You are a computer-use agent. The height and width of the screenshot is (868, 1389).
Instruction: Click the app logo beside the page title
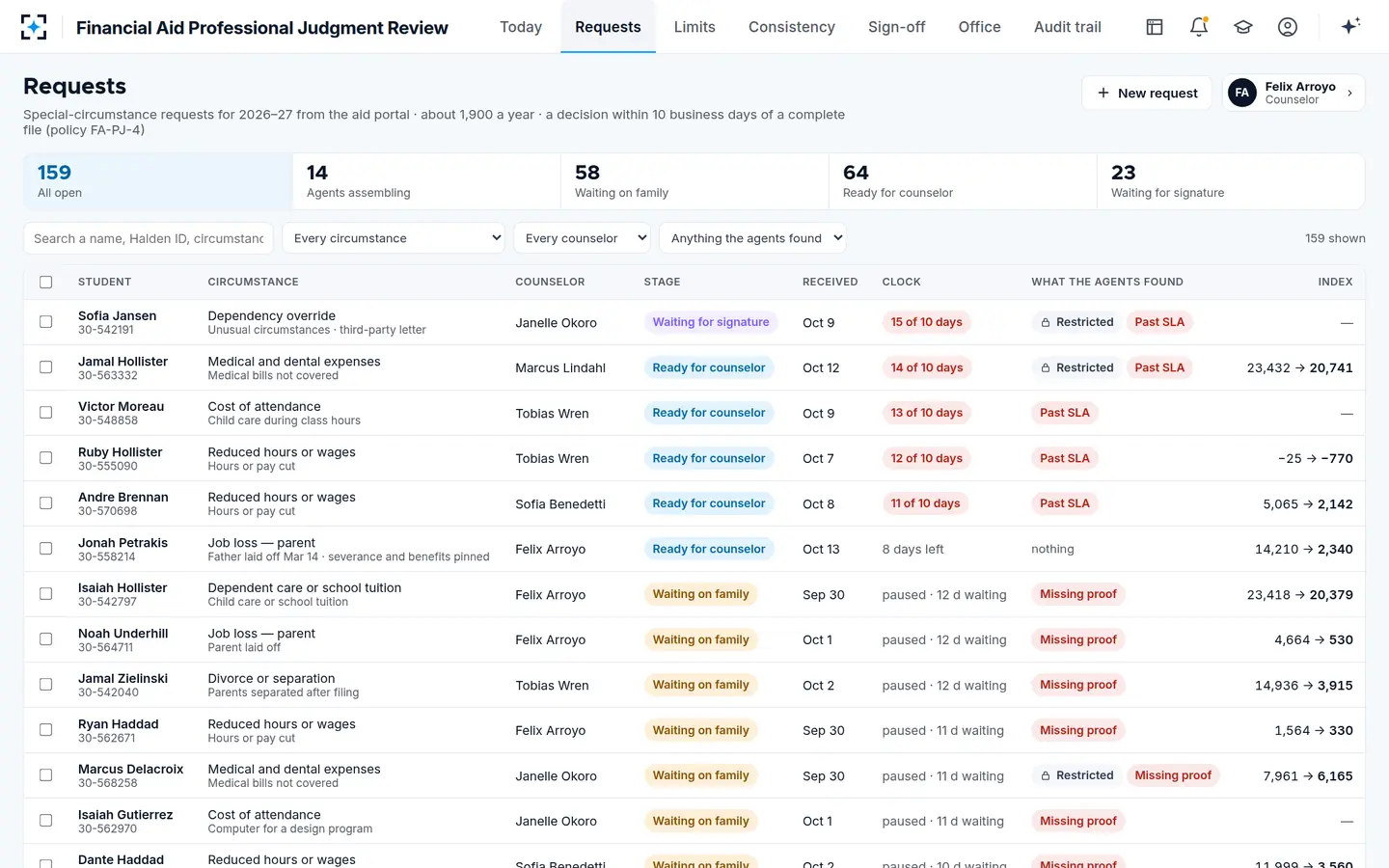(x=34, y=27)
